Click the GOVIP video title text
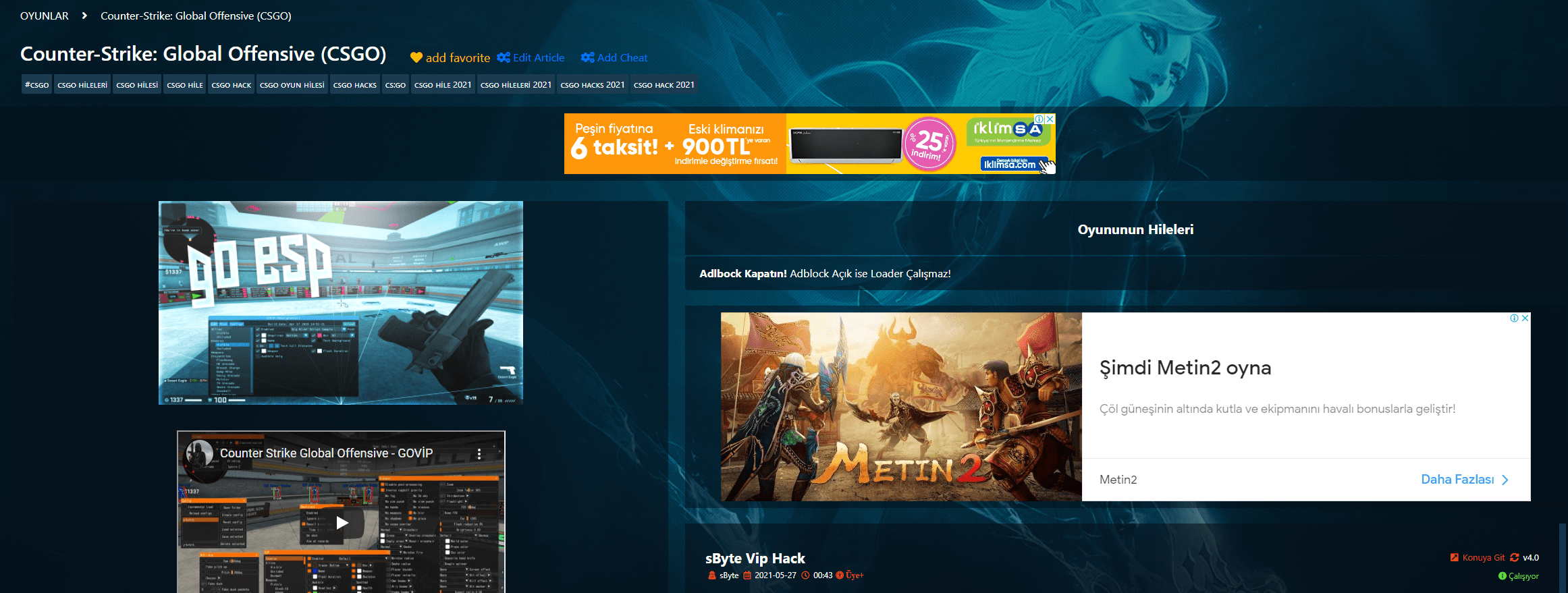1568x593 pixels. (x=326, y=453)
